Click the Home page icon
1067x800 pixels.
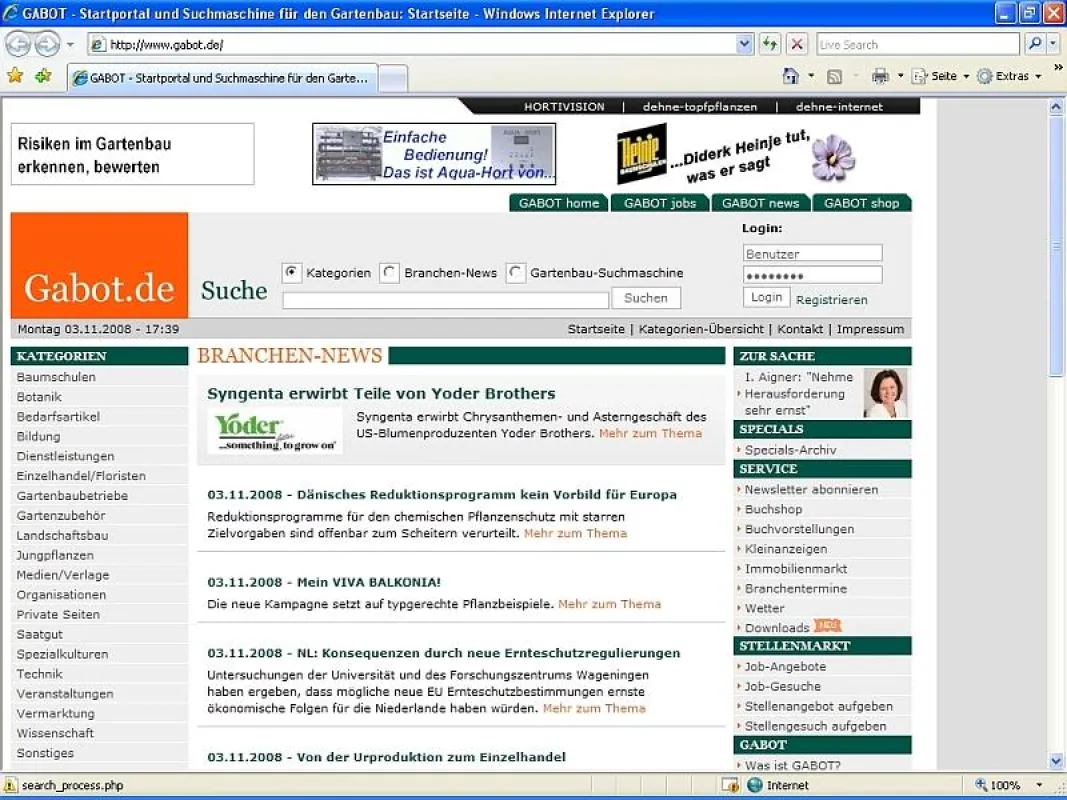(x=791, y=76)
